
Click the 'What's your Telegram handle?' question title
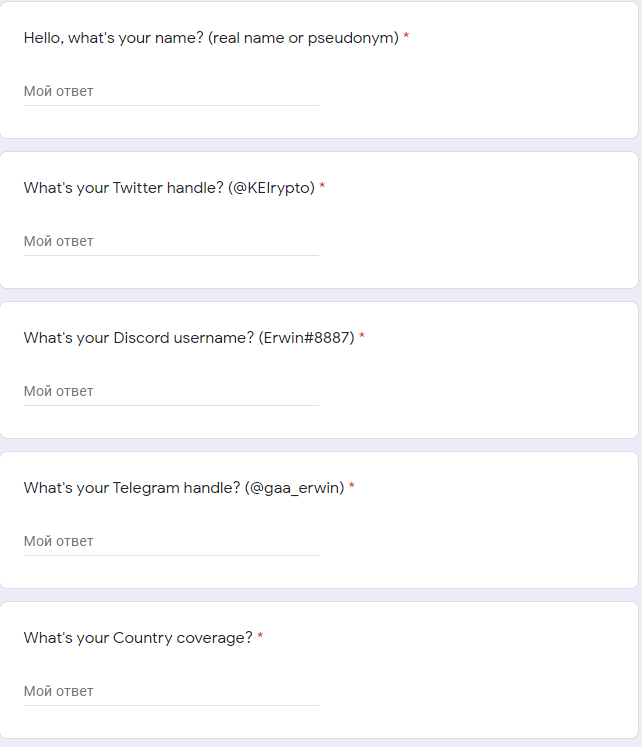(x=132, y=488)
